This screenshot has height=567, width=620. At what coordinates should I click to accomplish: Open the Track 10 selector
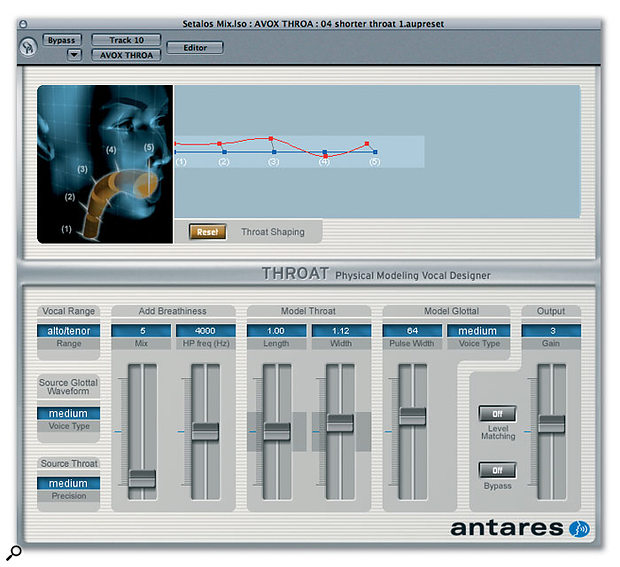click(x=126, y=40)
